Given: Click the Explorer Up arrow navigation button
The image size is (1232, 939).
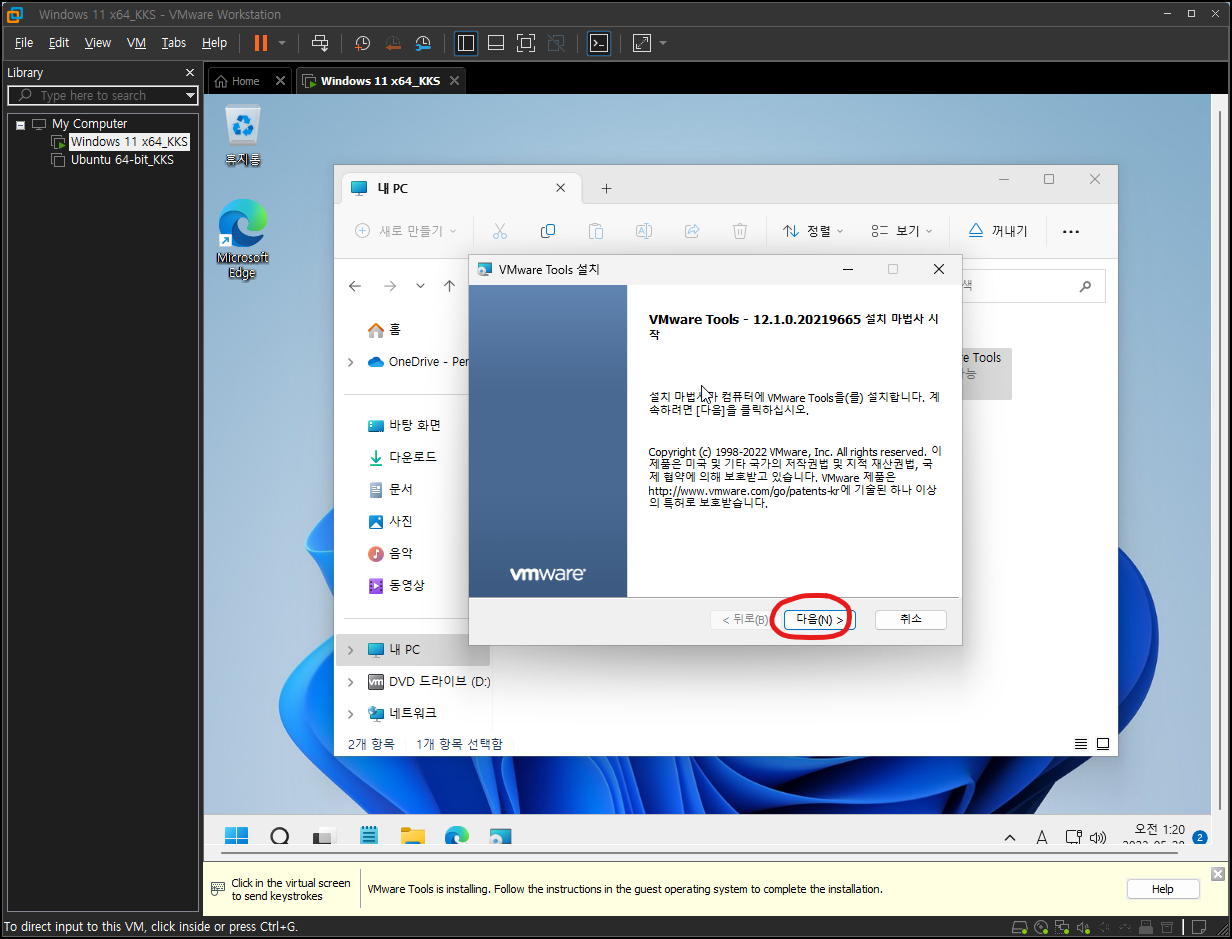Looking at the screenshot, I should click(x=449, y=286).
